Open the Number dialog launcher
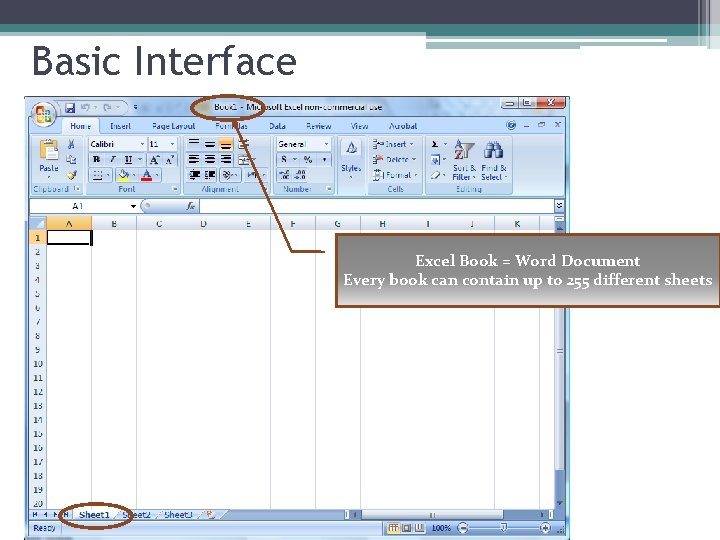The width and height of the screenshot is (720, 540). click(329, 189)
